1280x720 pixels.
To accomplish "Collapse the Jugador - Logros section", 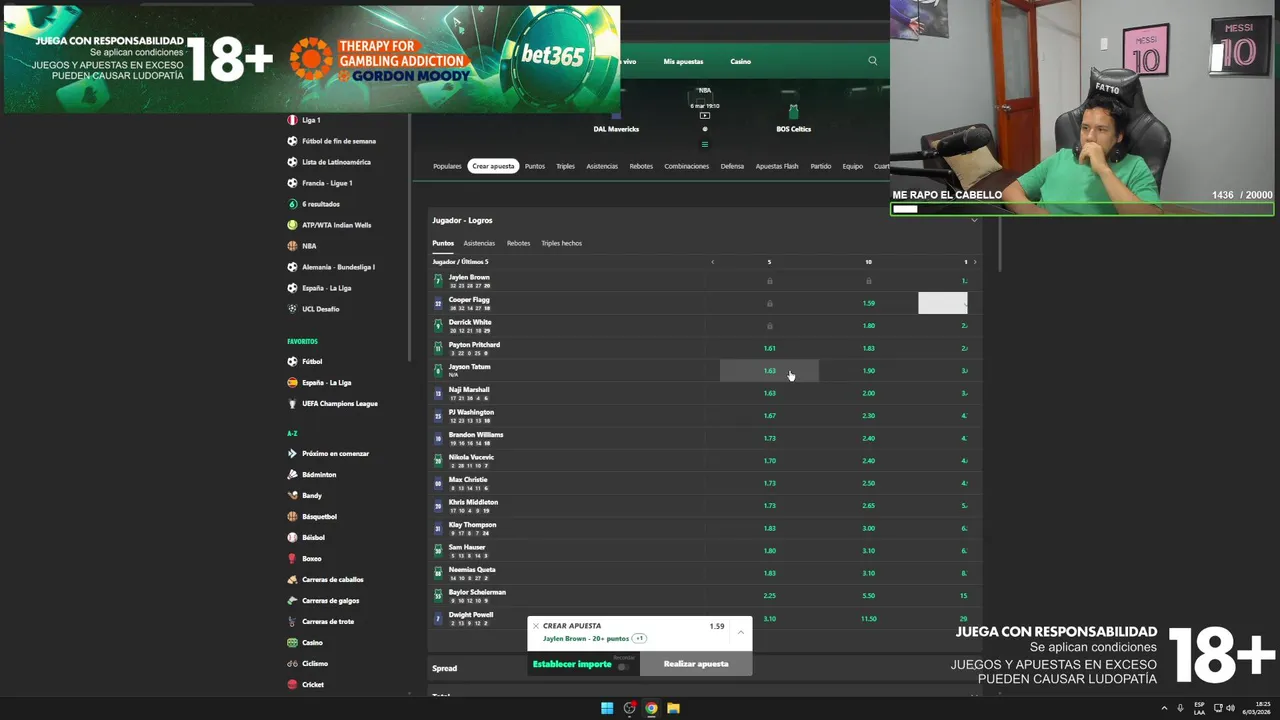I will (x=973, y=220).
